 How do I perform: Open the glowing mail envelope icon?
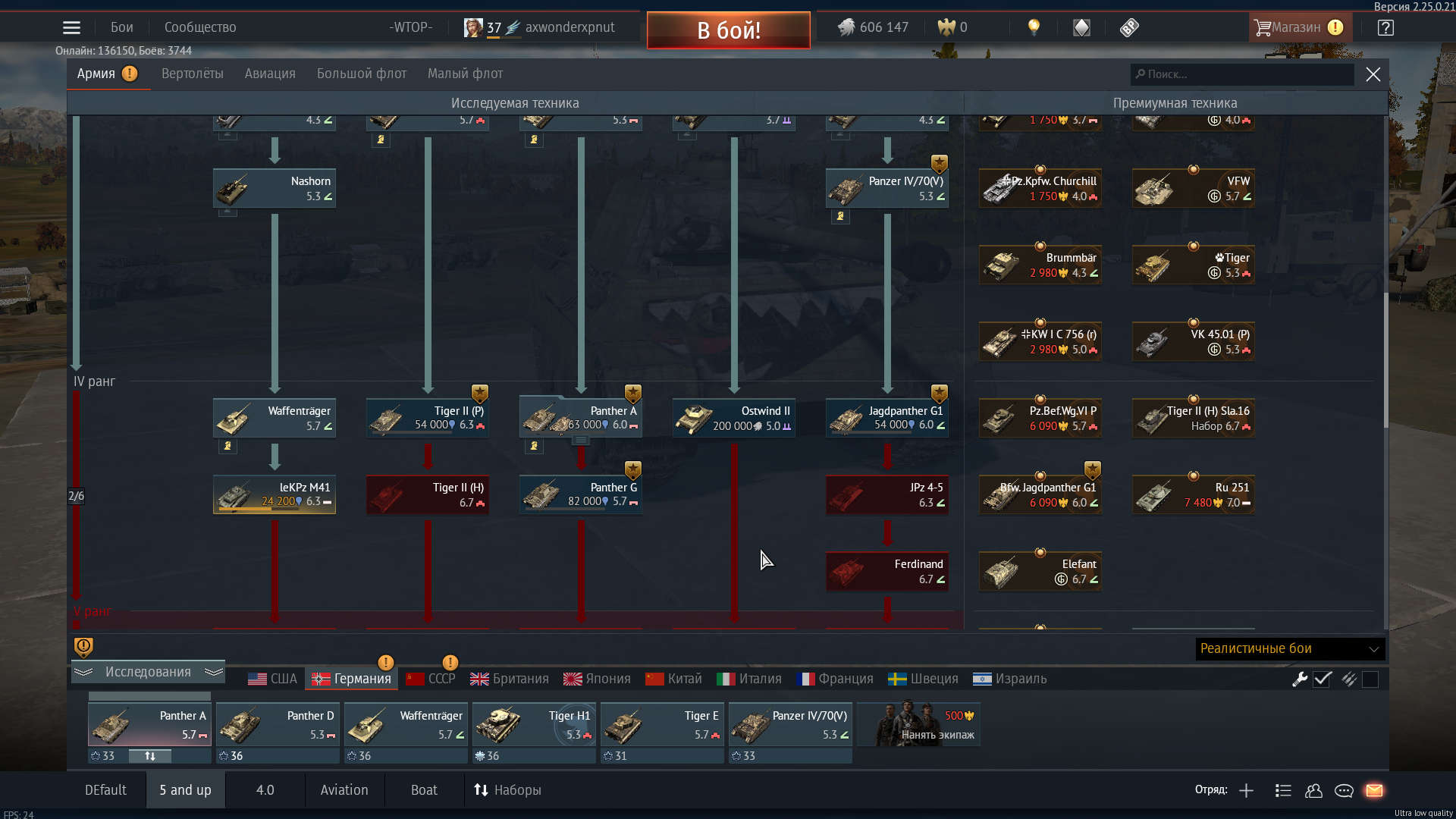1374,791
